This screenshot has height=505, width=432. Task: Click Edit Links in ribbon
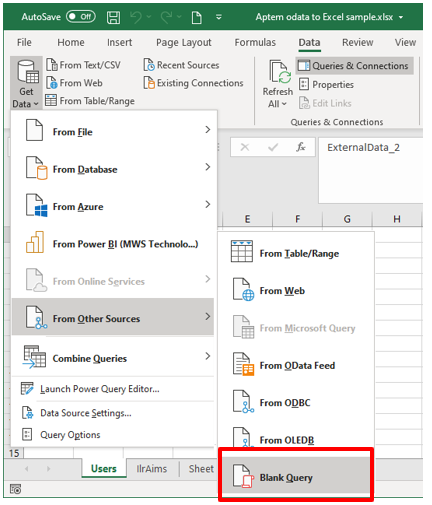pos(325,103)
